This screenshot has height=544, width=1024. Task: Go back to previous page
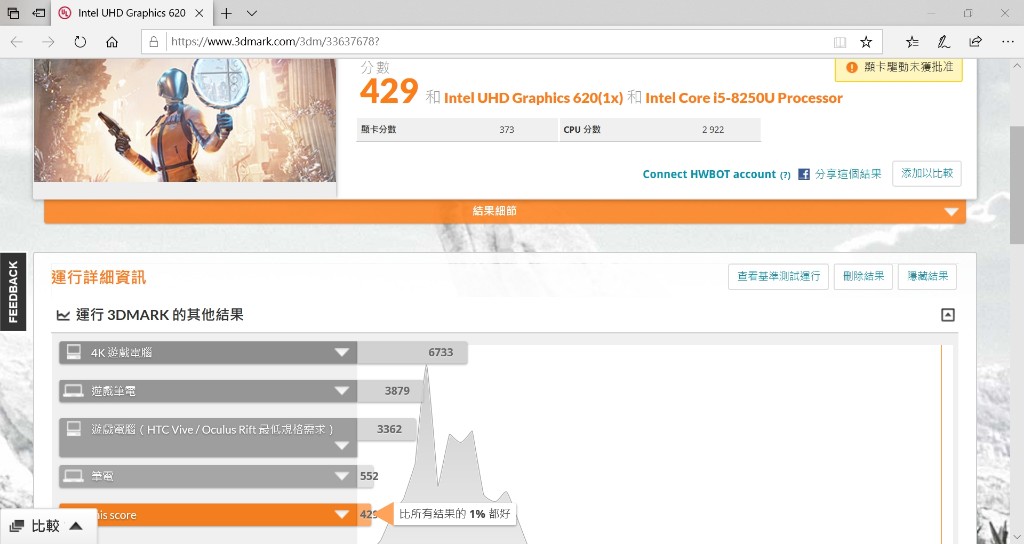tap(17, 42)
